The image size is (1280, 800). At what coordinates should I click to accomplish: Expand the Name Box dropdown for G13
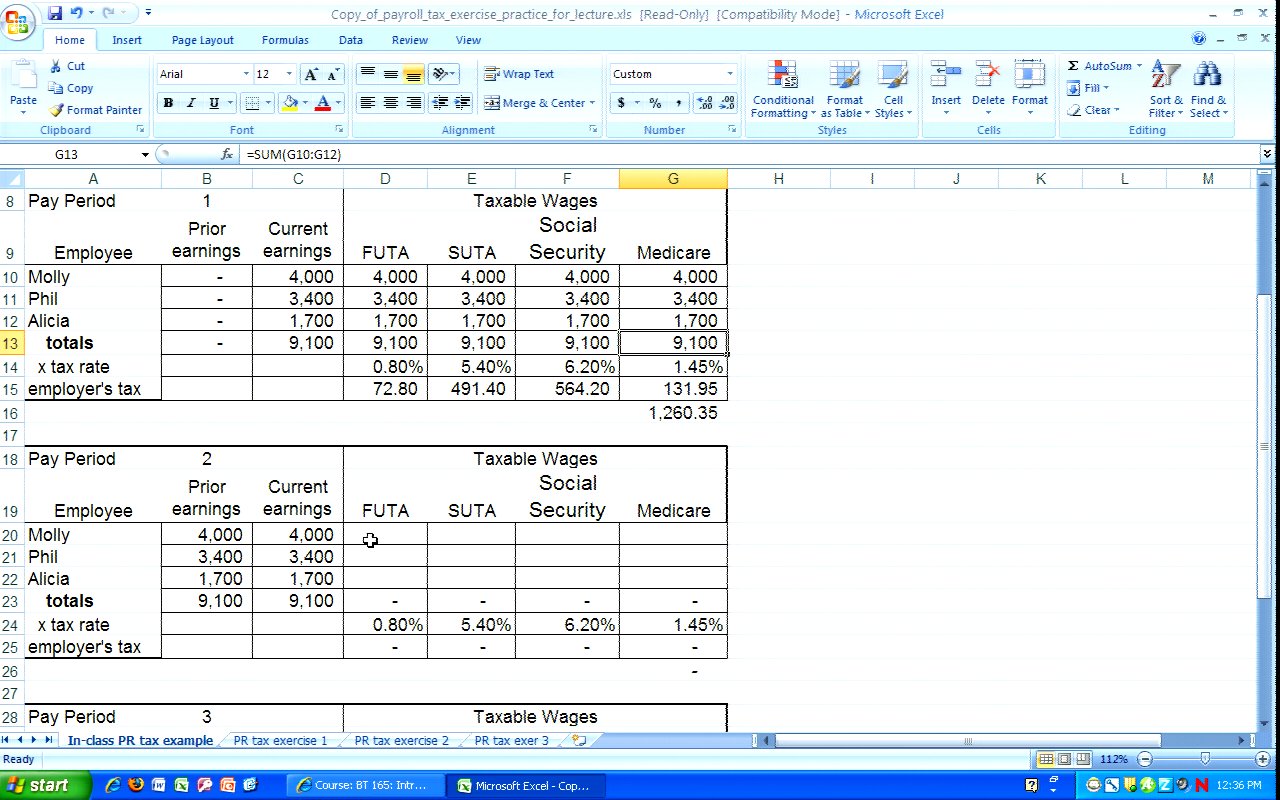coord(145,155)
